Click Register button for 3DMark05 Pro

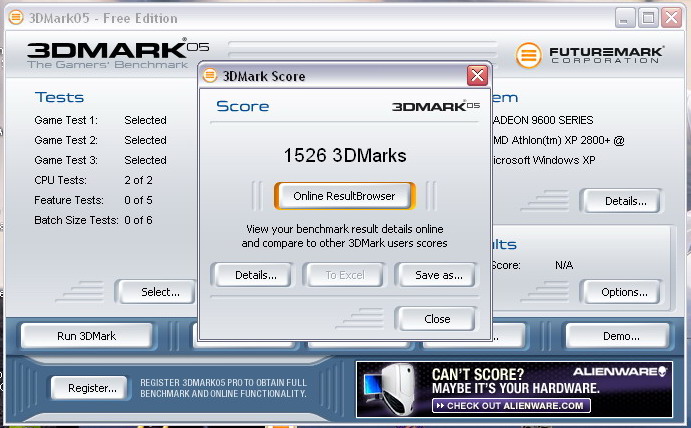pyautogui.click(x=90, y=388)
